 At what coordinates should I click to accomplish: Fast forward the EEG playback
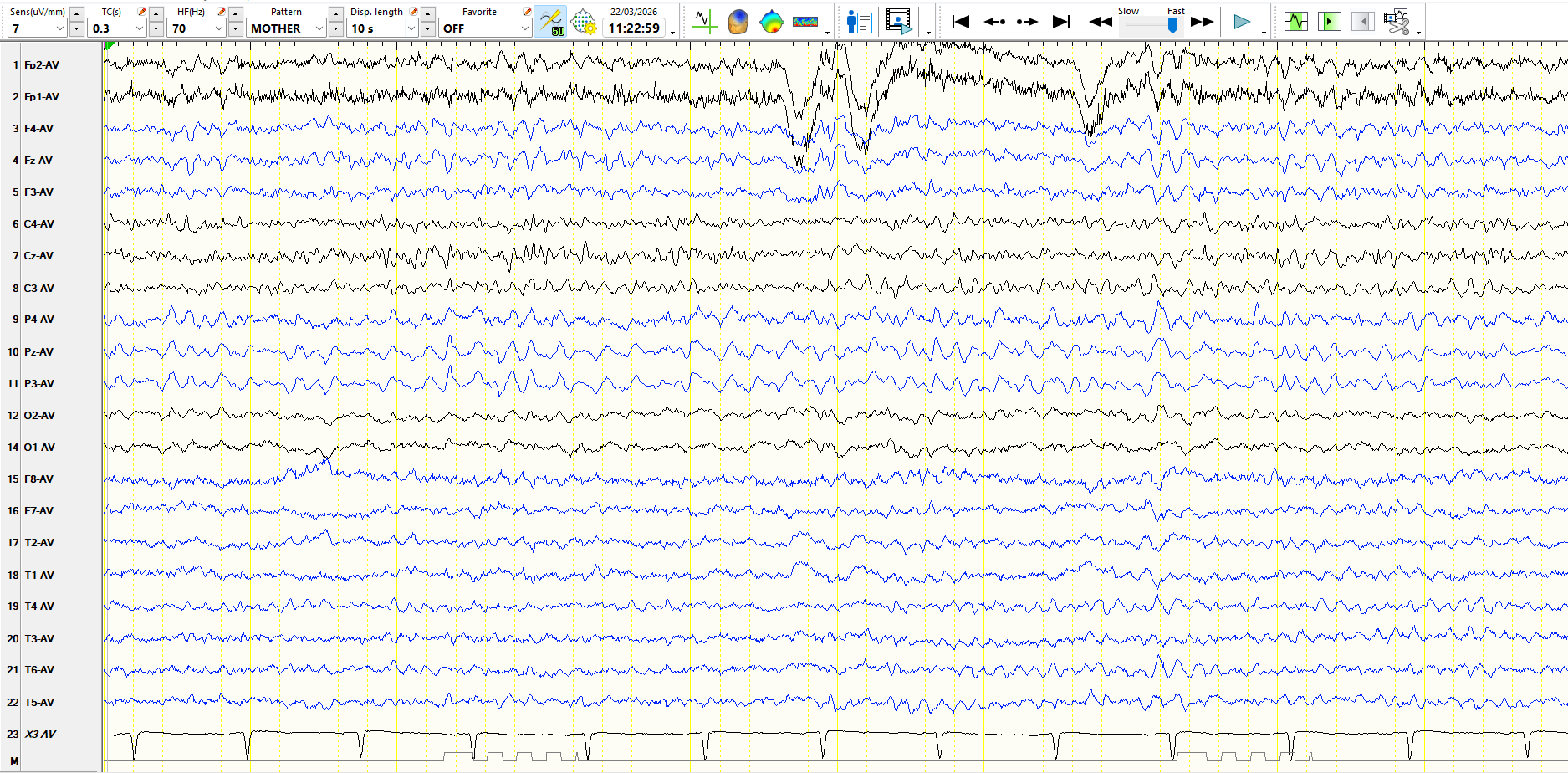coord(1202,22)
